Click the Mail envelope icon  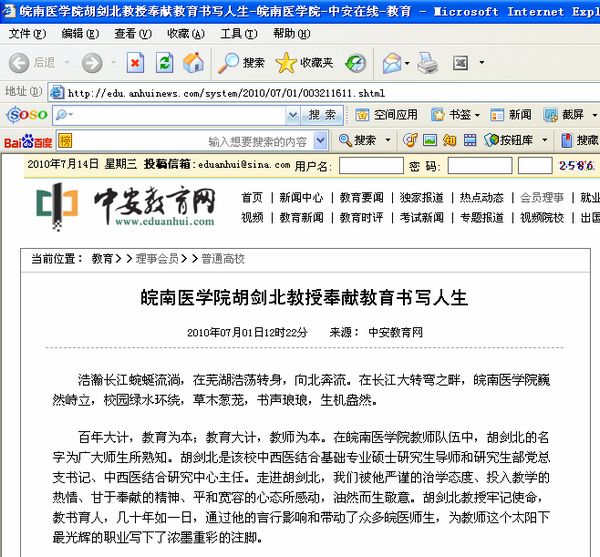pos(392,63)
